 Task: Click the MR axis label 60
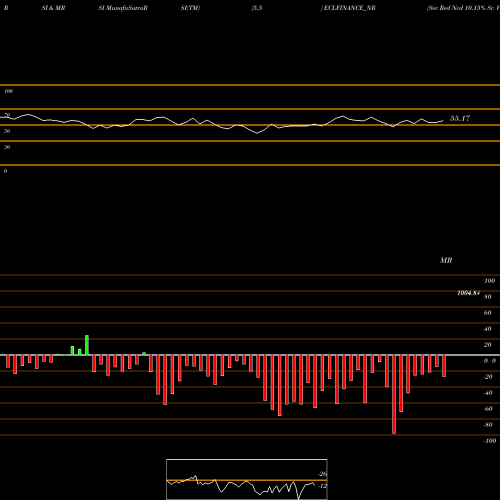tap(488, 313)
